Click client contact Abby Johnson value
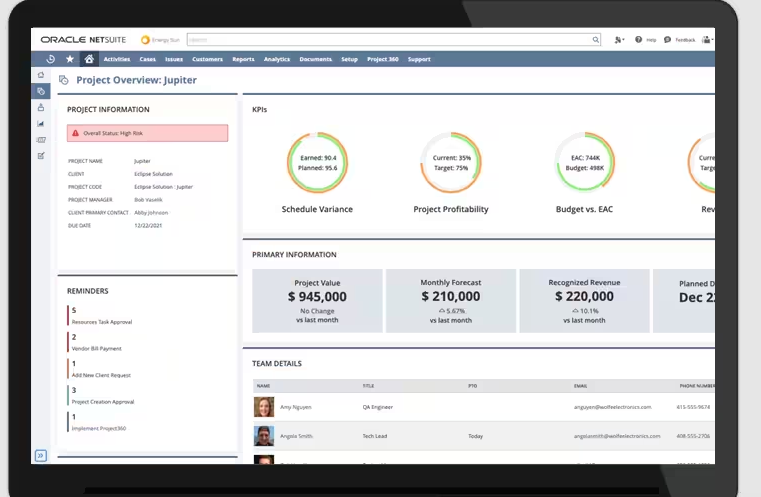This screenshot has width=761, height=497. point(151,213)
